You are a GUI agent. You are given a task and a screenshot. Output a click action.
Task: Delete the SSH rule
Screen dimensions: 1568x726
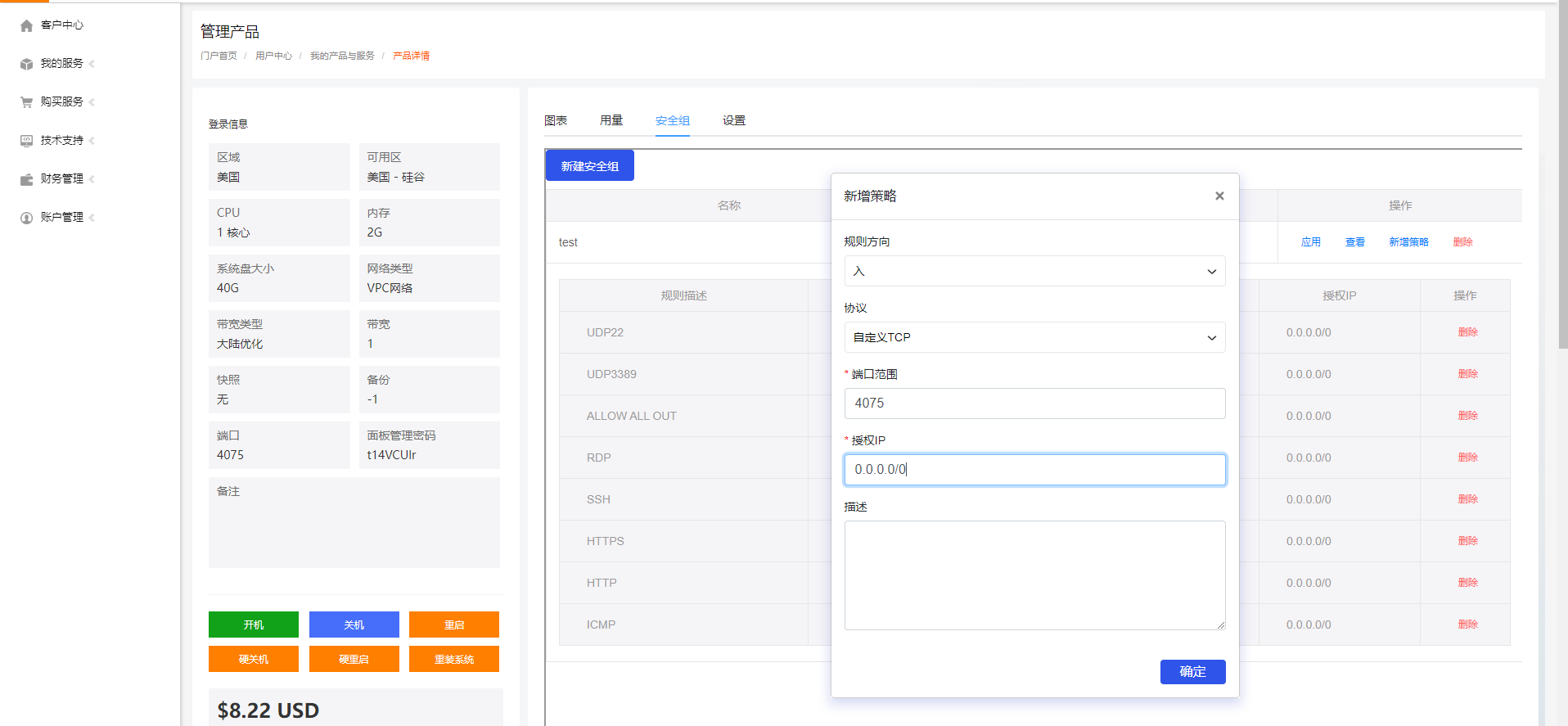click(x=1468, y=499)
